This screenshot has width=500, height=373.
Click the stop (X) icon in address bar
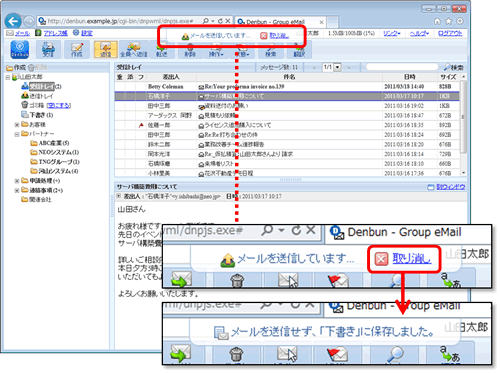tap(228, 21)
